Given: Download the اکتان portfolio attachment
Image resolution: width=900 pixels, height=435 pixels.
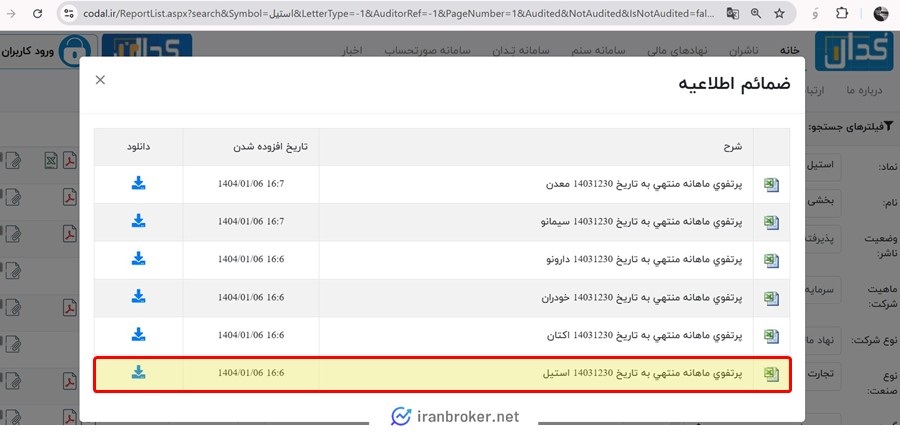Looking at the screenshot, I should 138,335.
